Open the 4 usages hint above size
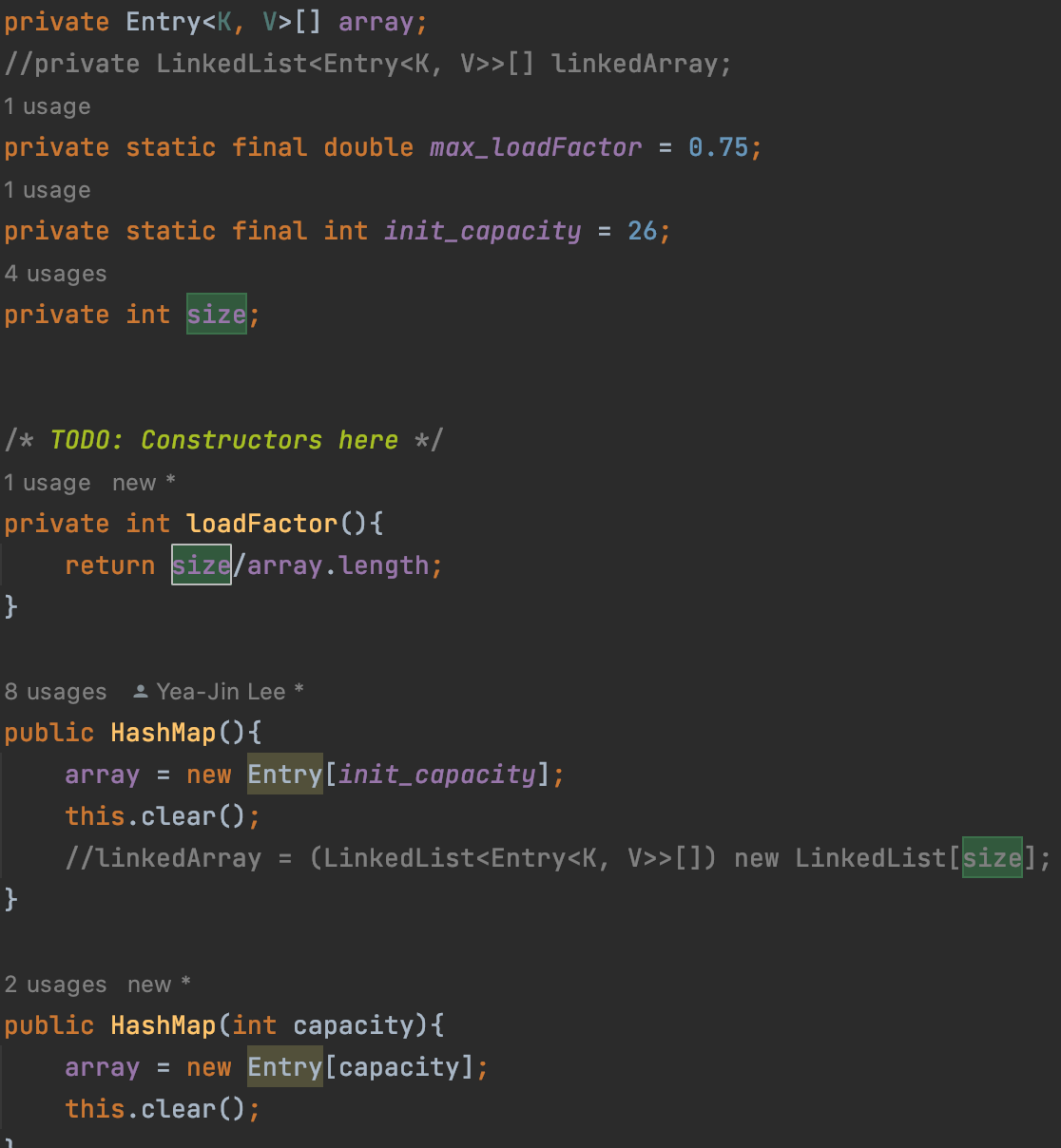This screenshot has height=1148, width=1061. coord(55,274)
